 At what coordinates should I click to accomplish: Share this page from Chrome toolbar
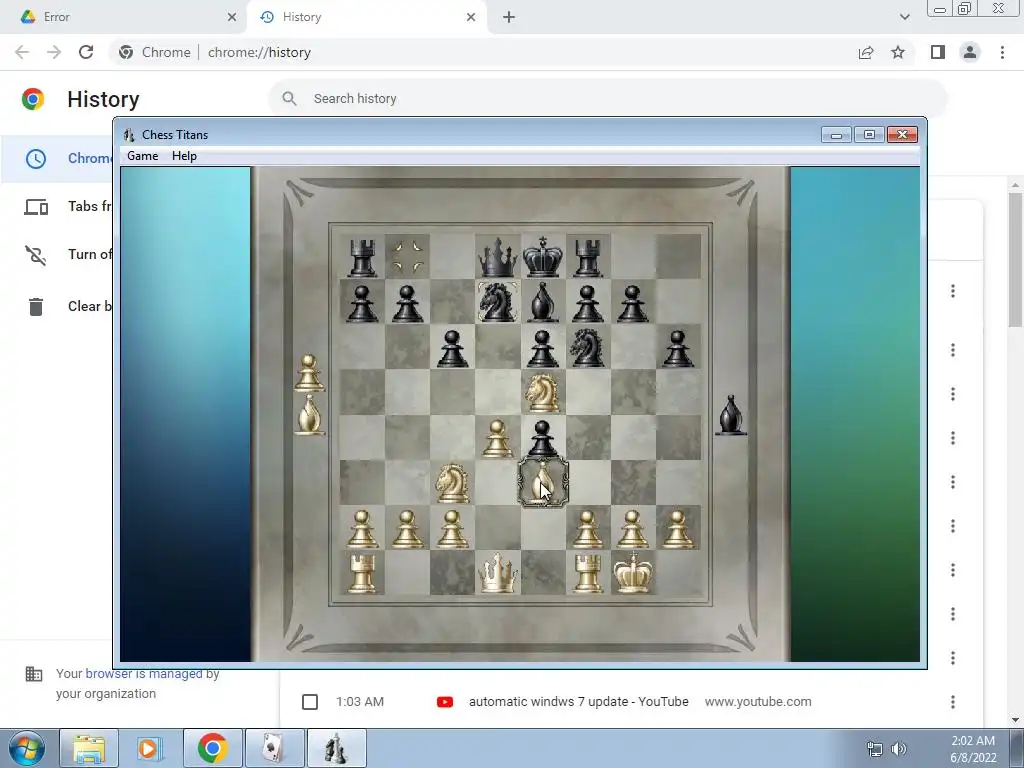pos(866,52)
